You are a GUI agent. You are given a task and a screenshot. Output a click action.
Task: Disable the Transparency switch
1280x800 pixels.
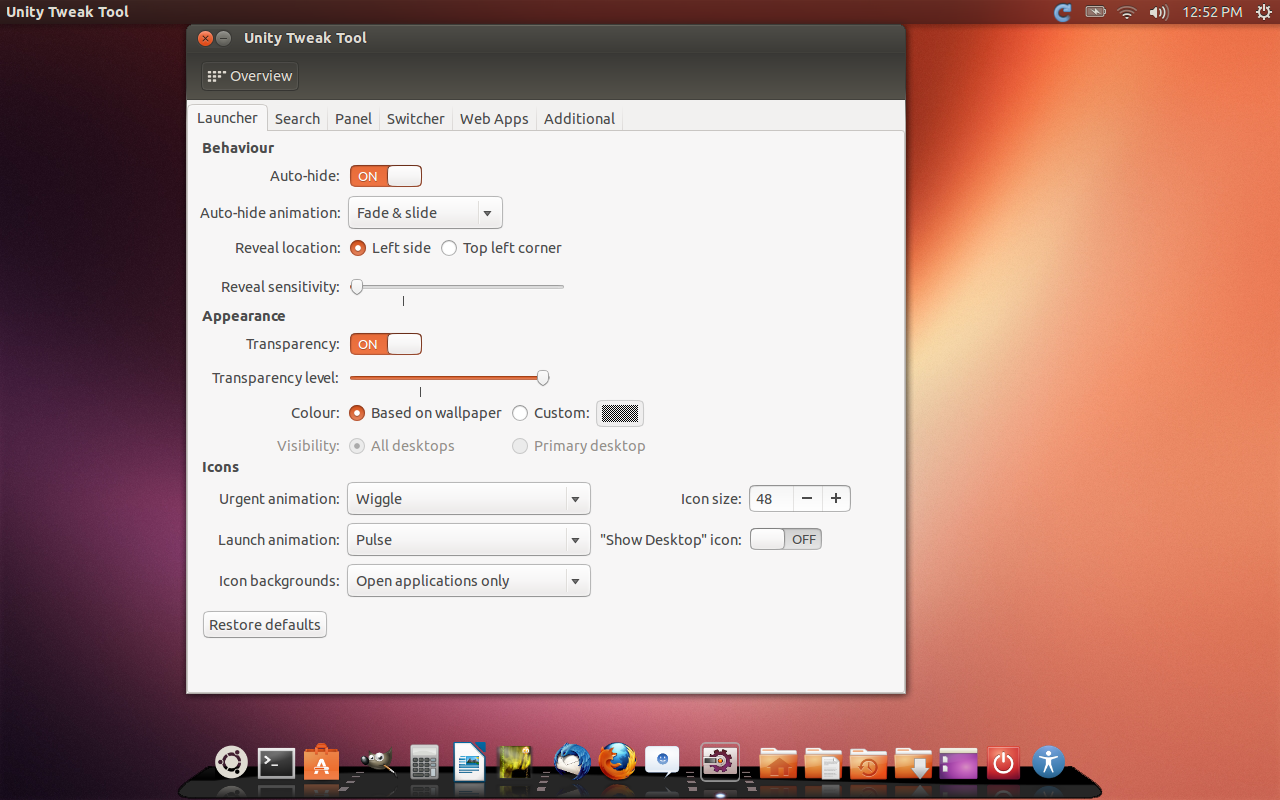click(x=385, y=343)
